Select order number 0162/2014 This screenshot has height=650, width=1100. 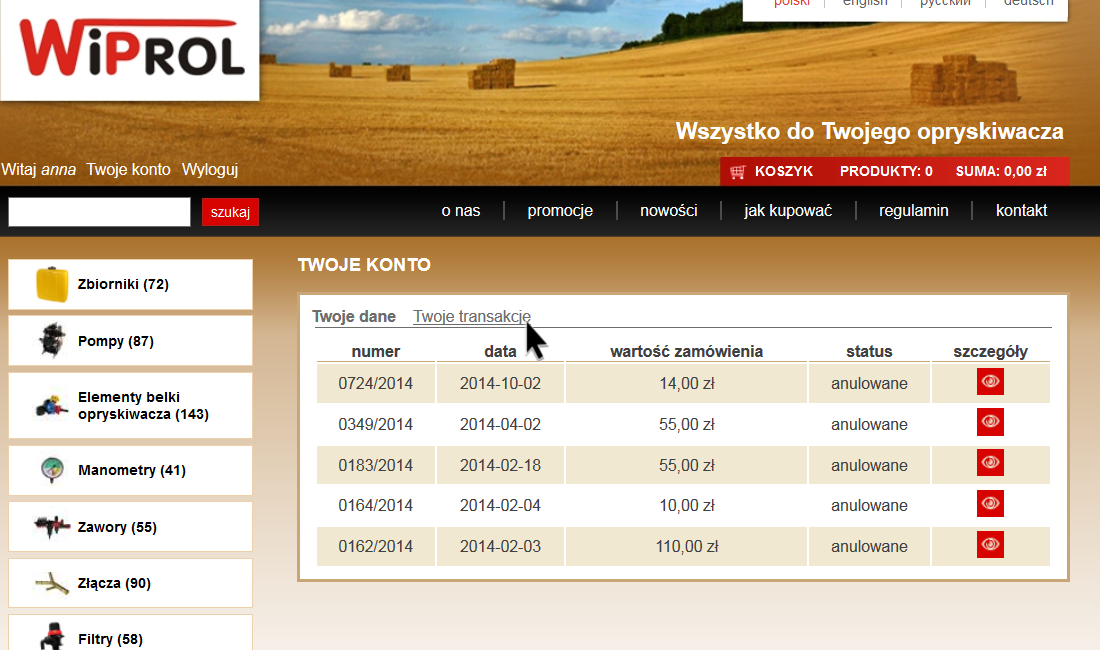coord(375,546)
